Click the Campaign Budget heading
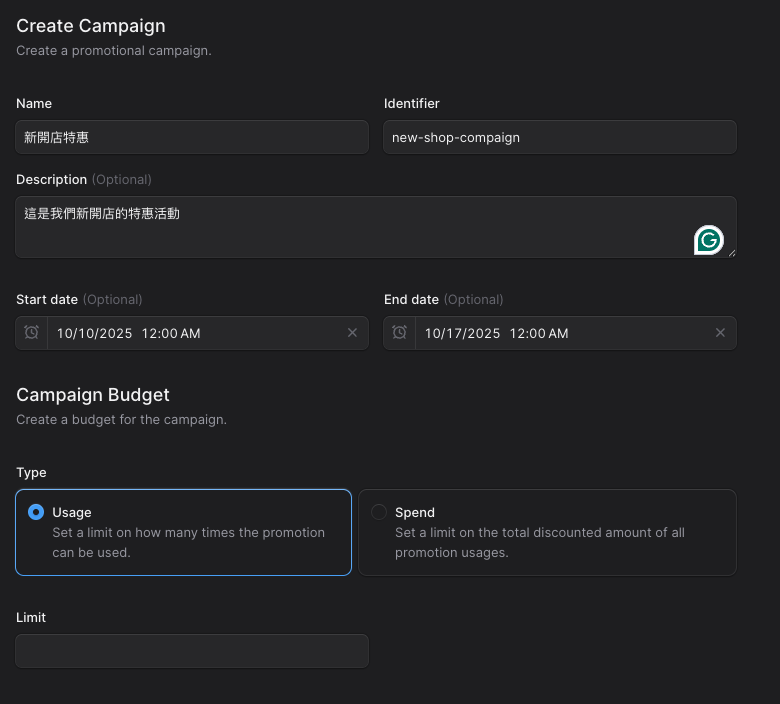This screenshot has width=780, height=704. (x=93, y=395)
